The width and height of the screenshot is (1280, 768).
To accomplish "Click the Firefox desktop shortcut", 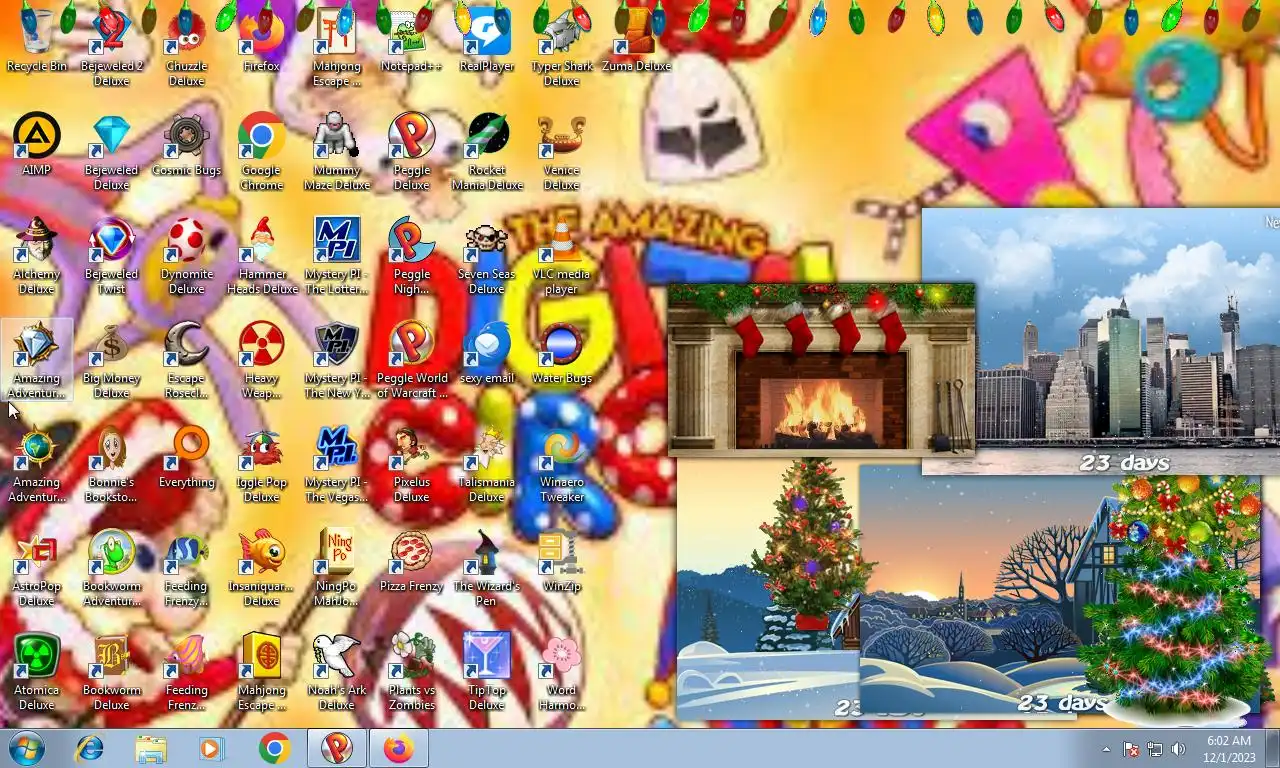I will tap(262, 41).
